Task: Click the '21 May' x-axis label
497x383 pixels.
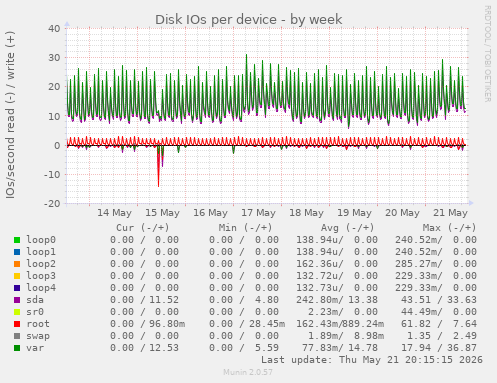Action: click(450, 213)
